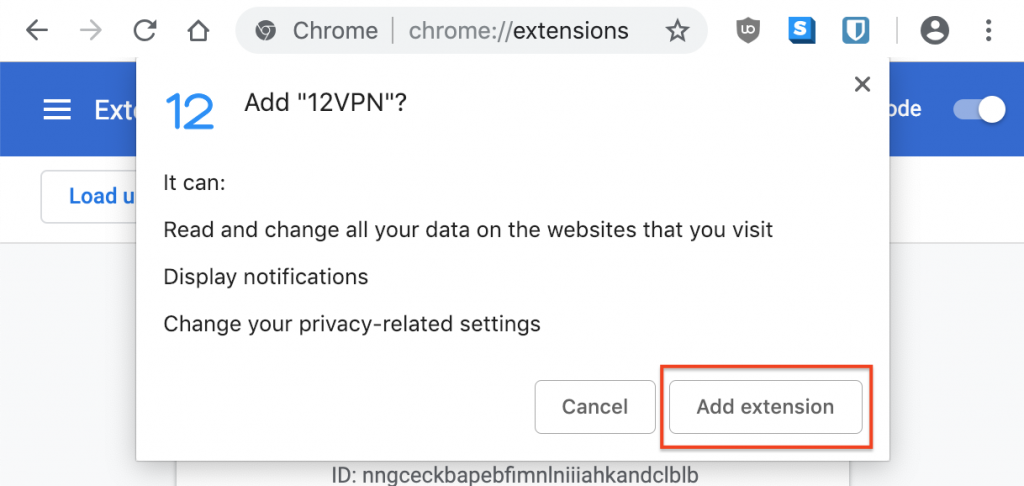The image size is (1024, 486).
Task: Open Chrome's three-dot menu
Action: tap(988, 31)
